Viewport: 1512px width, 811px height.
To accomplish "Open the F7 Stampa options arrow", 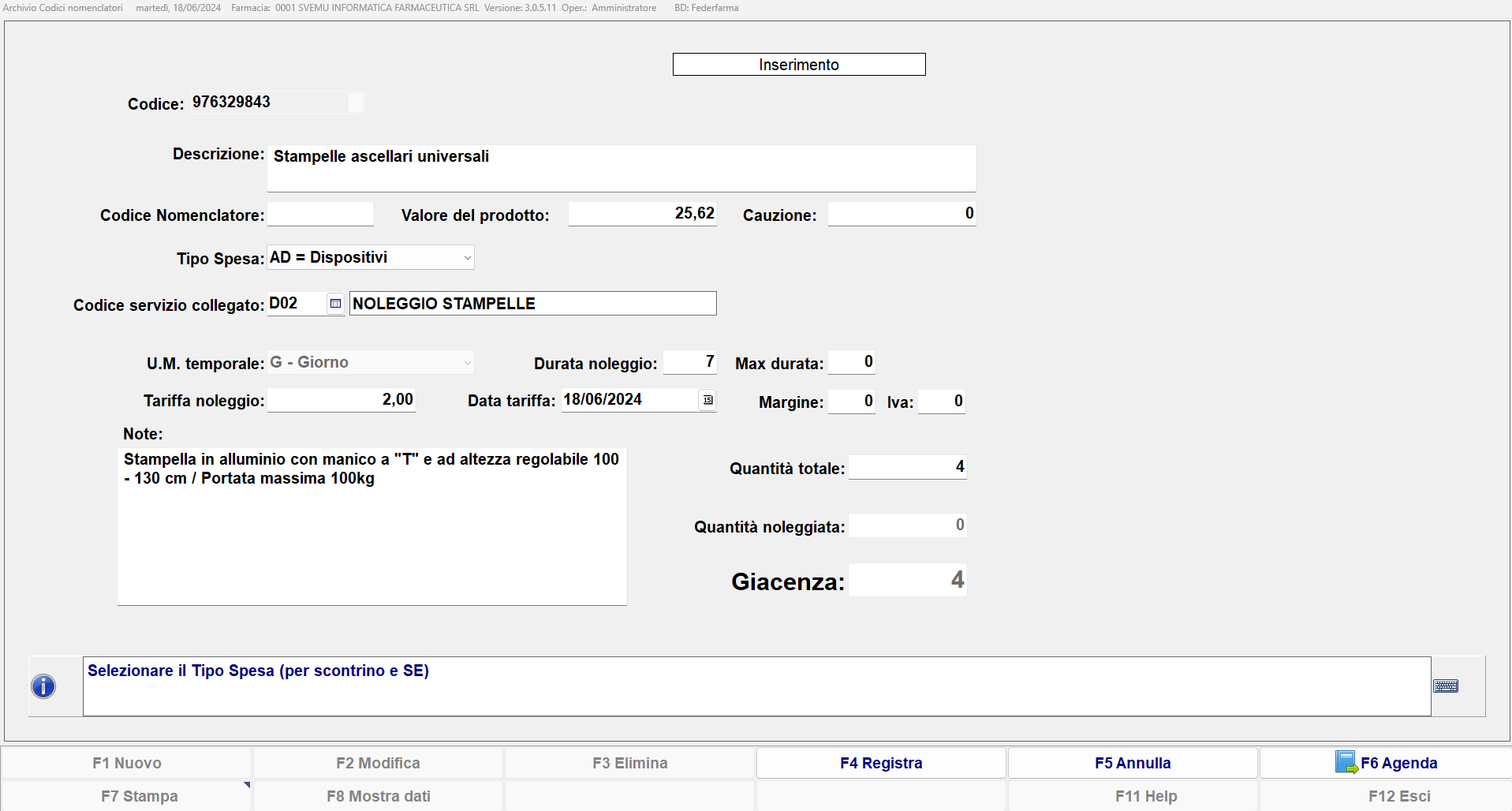I will 247,785.
